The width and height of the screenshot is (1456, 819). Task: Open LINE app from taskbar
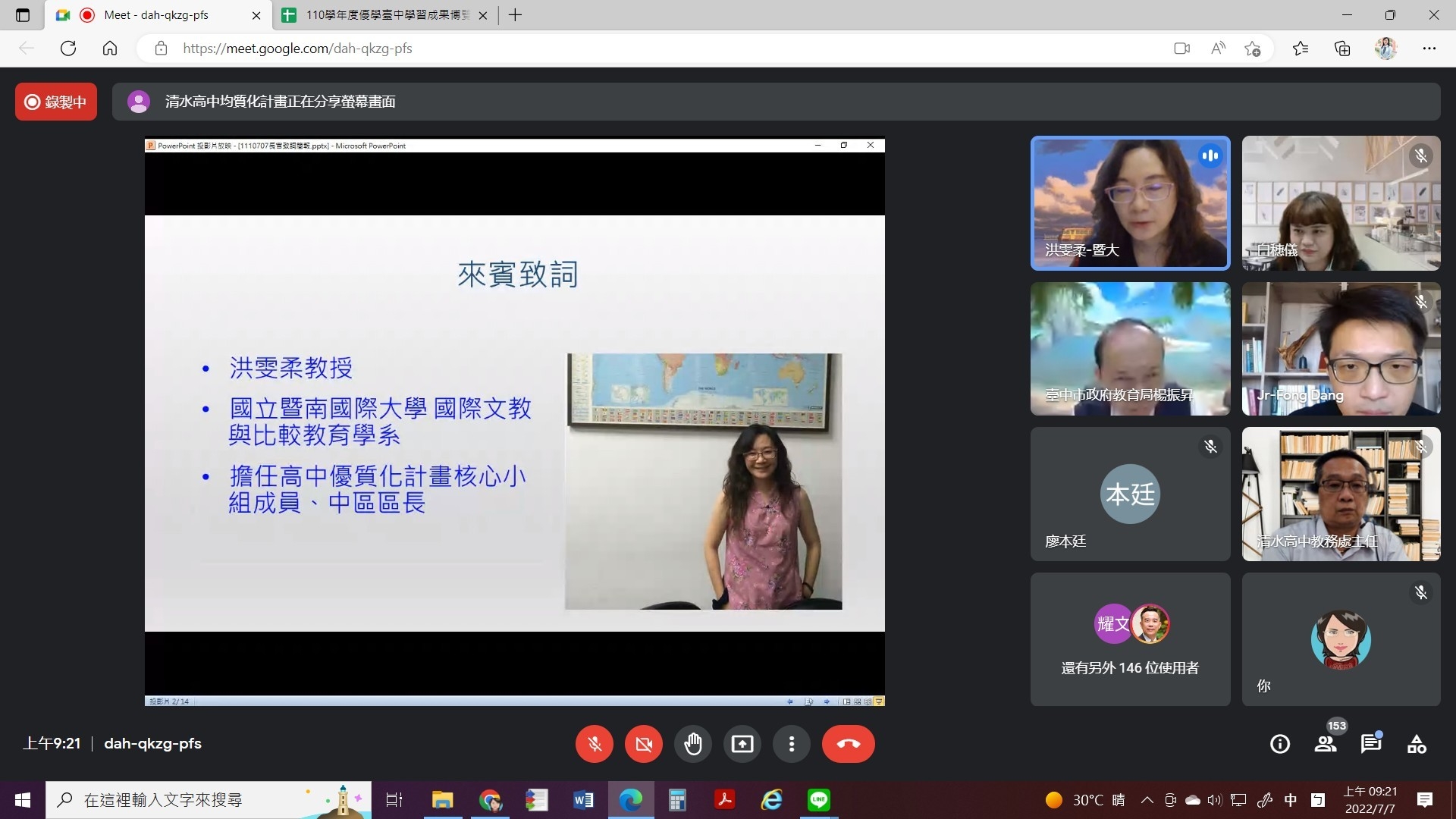coord(819,800)
